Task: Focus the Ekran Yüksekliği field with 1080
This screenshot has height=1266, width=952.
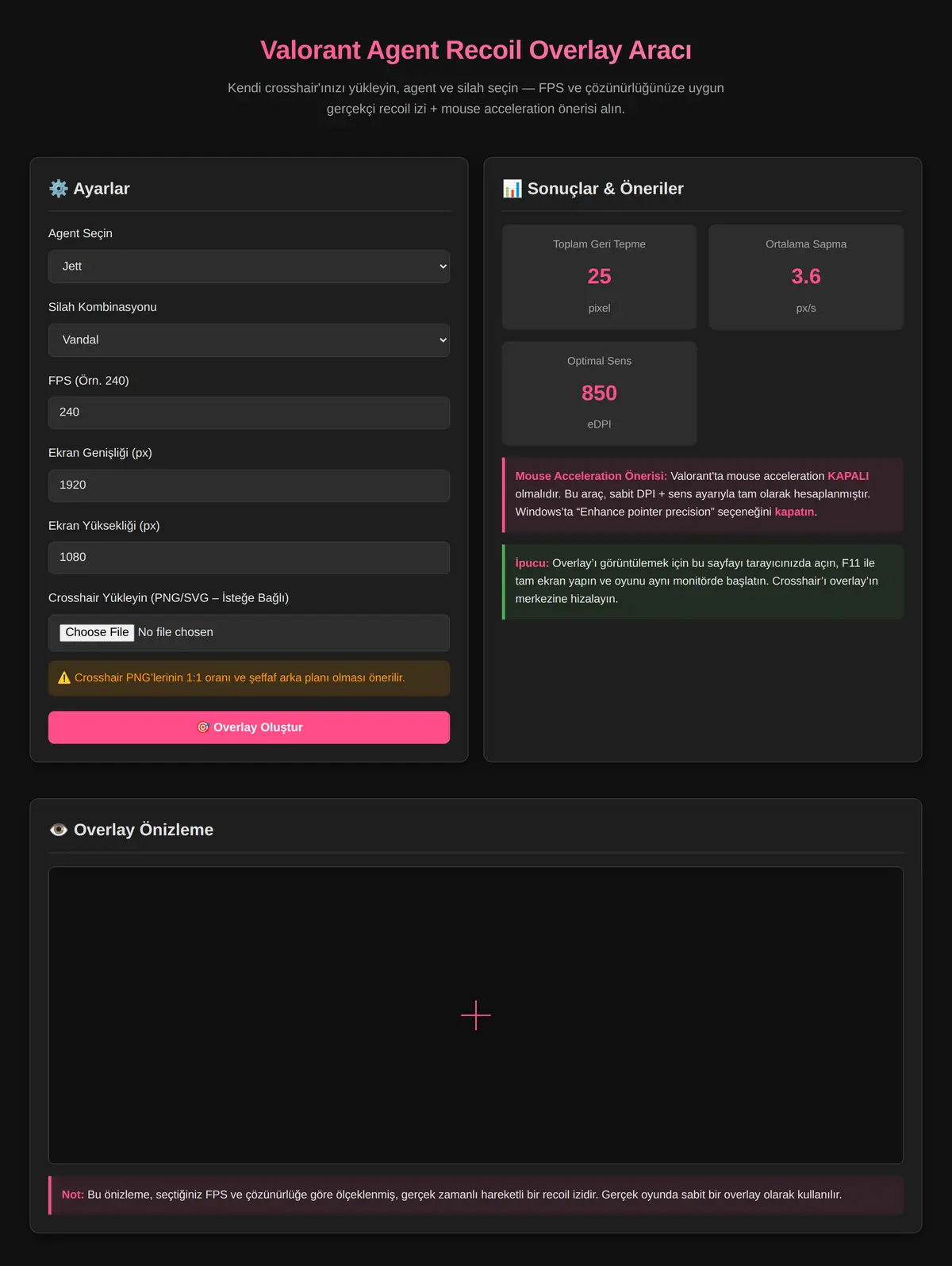Action: click(249, 558)
